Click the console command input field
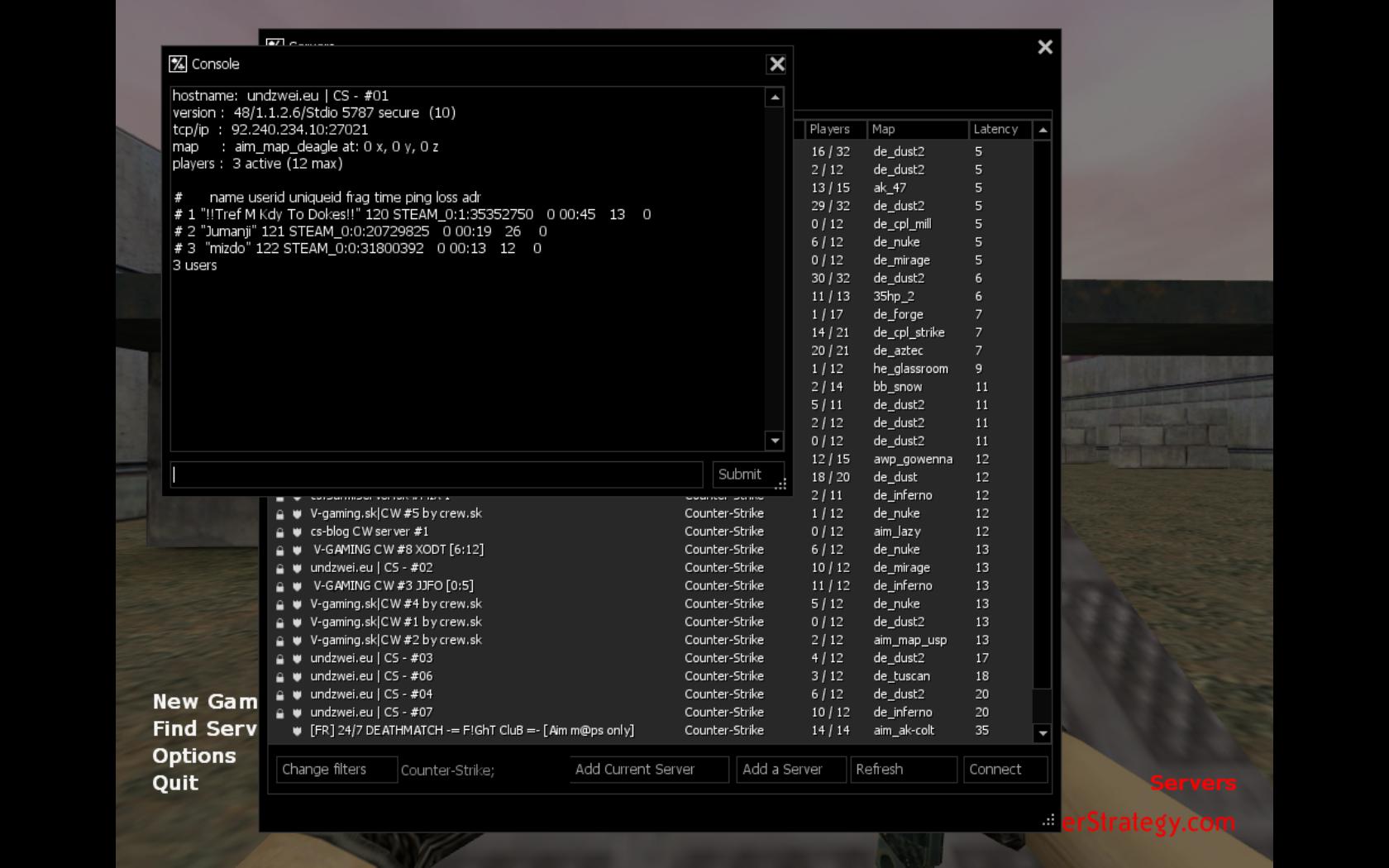Viewport: 1389px width, 868px height. (x=437, y=475)
